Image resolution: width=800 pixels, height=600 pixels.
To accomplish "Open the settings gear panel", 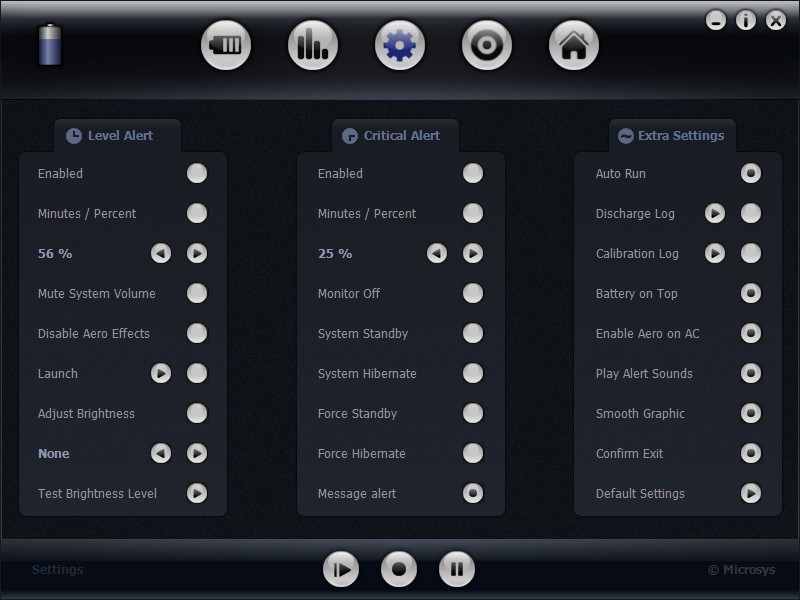I will coord(400,44).
